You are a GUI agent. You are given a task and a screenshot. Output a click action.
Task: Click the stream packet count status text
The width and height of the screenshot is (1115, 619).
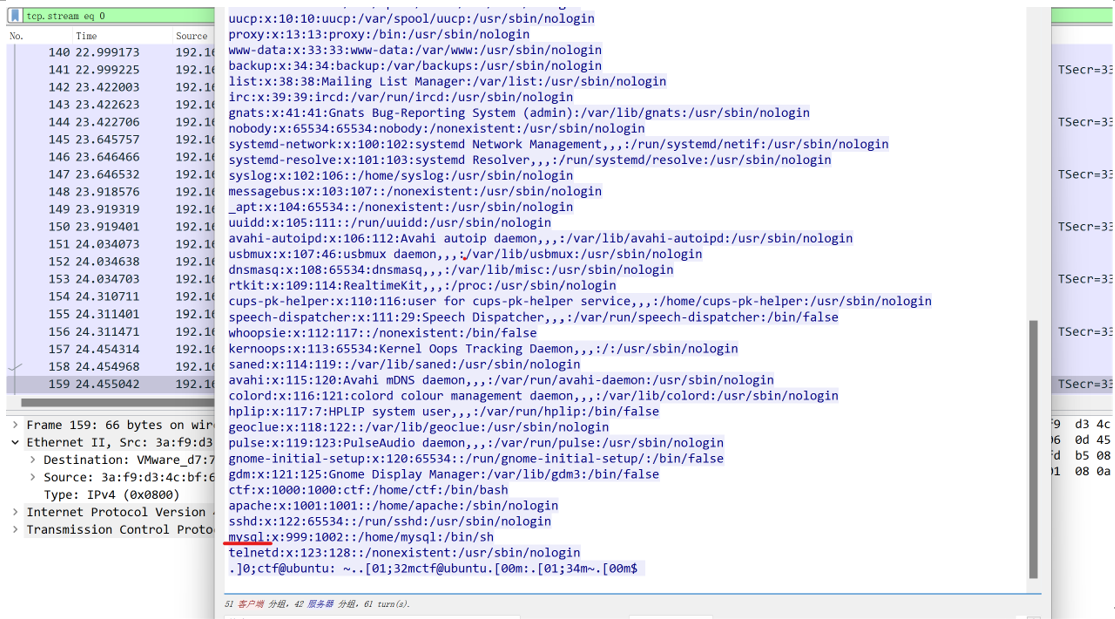pyautogui.click(x=317, y=604)
